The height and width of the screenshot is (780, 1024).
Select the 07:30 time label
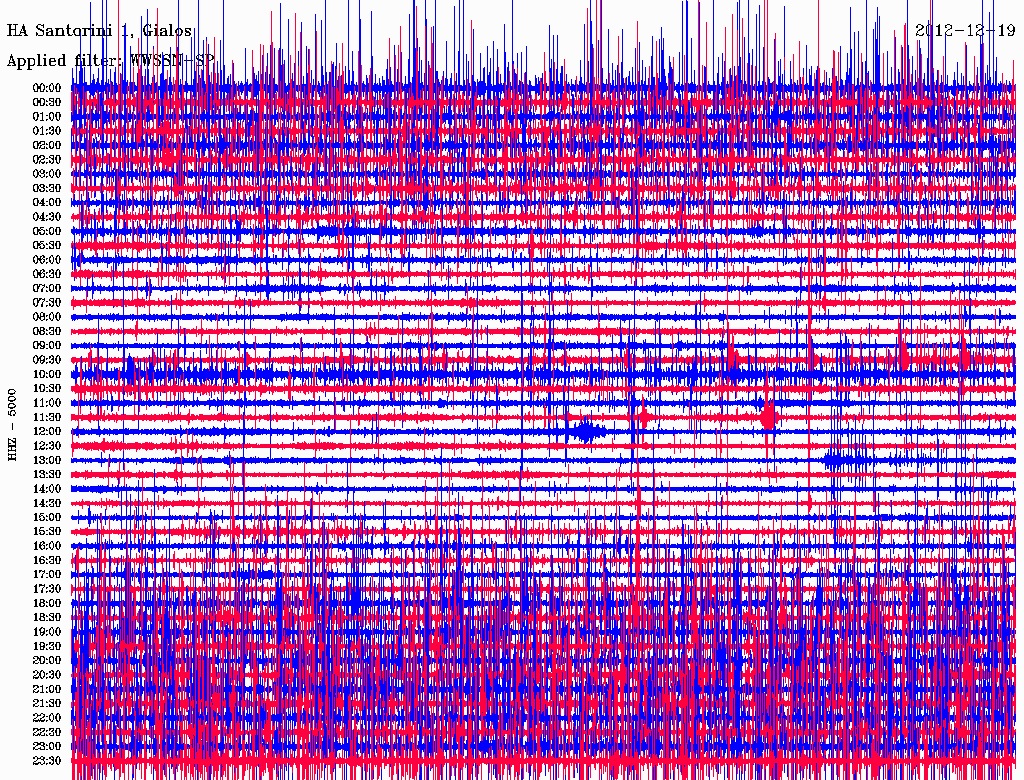coord(47,303)
